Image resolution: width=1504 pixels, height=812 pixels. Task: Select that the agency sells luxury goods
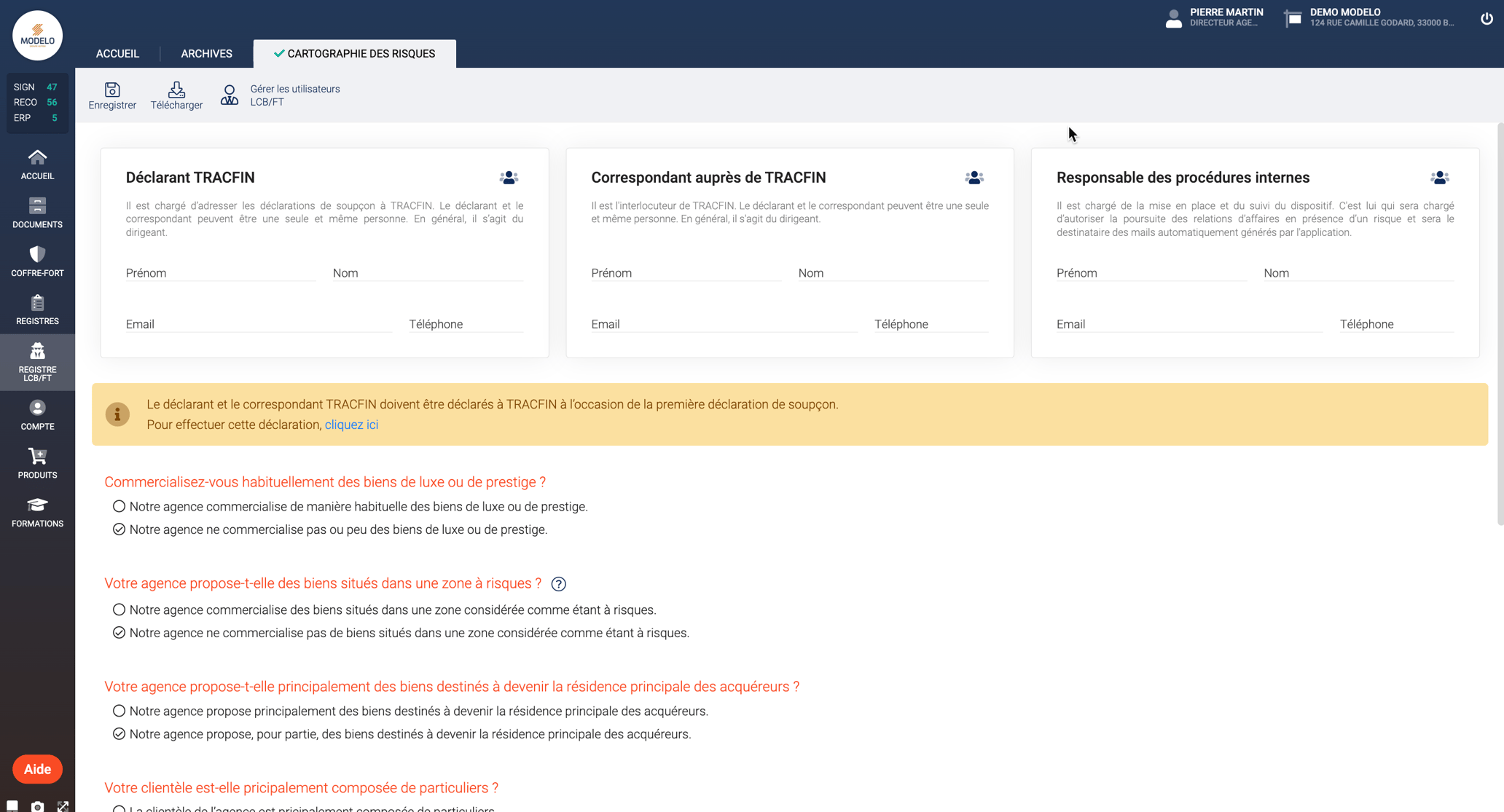119,506
